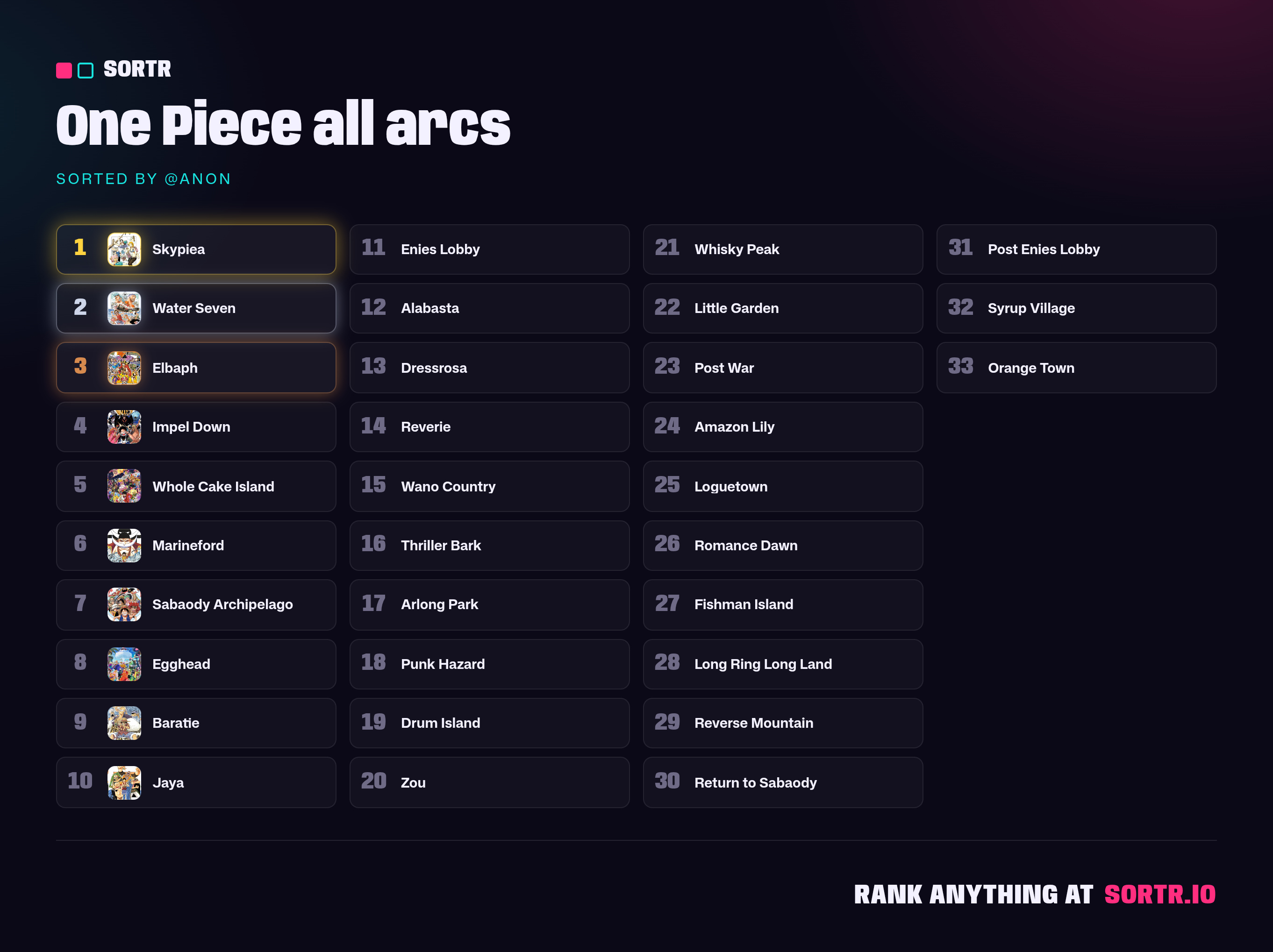Select the Sabaody Archipelago cover thumbnail
Screen dimensions: 1273x952
pyautogui.click(x=124, y=604)
